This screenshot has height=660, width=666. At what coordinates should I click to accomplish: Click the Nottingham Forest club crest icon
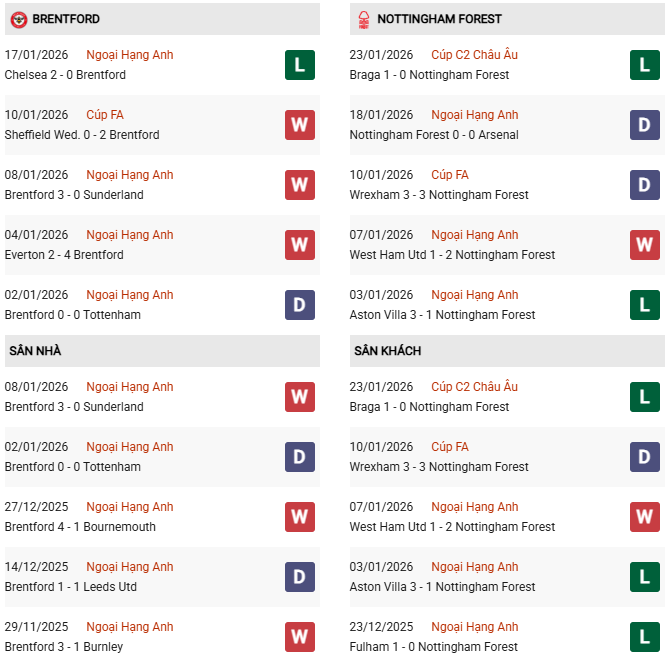(x=363, y=19)
